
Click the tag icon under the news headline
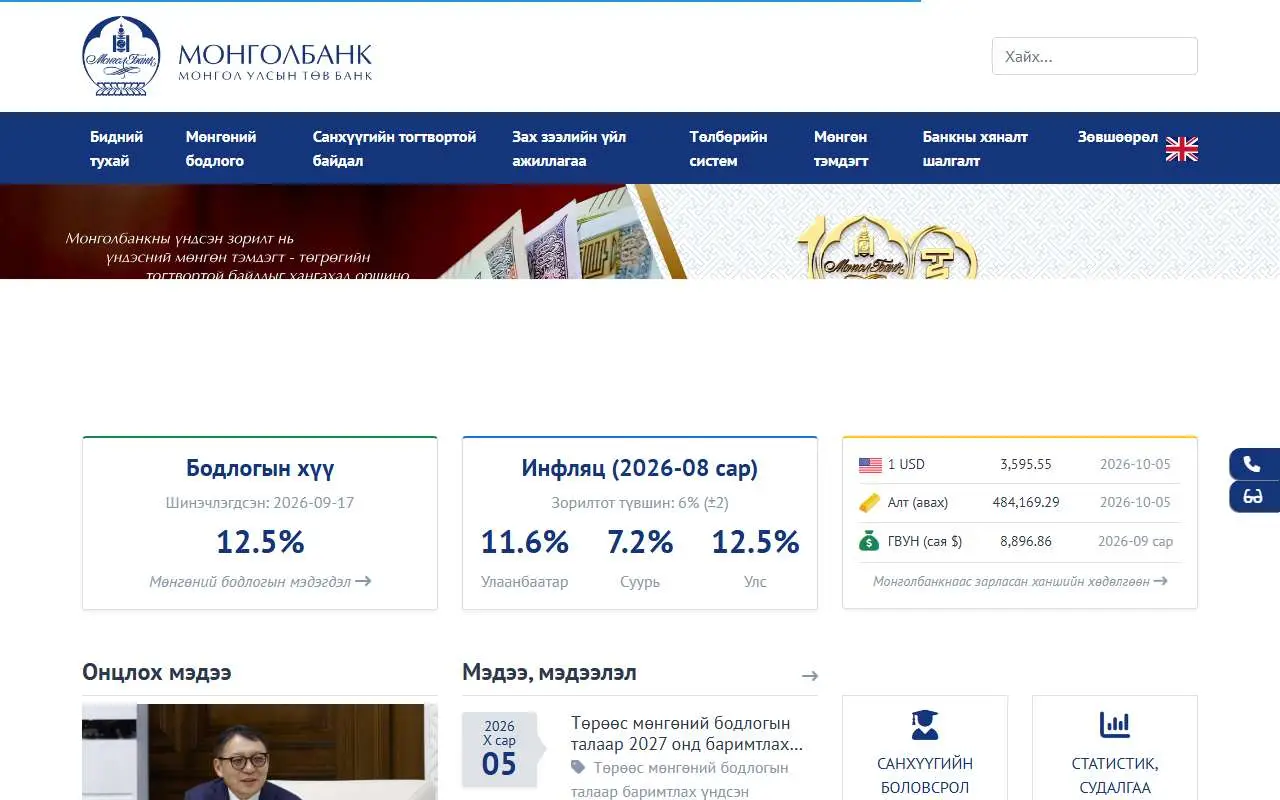pos(578,767)
